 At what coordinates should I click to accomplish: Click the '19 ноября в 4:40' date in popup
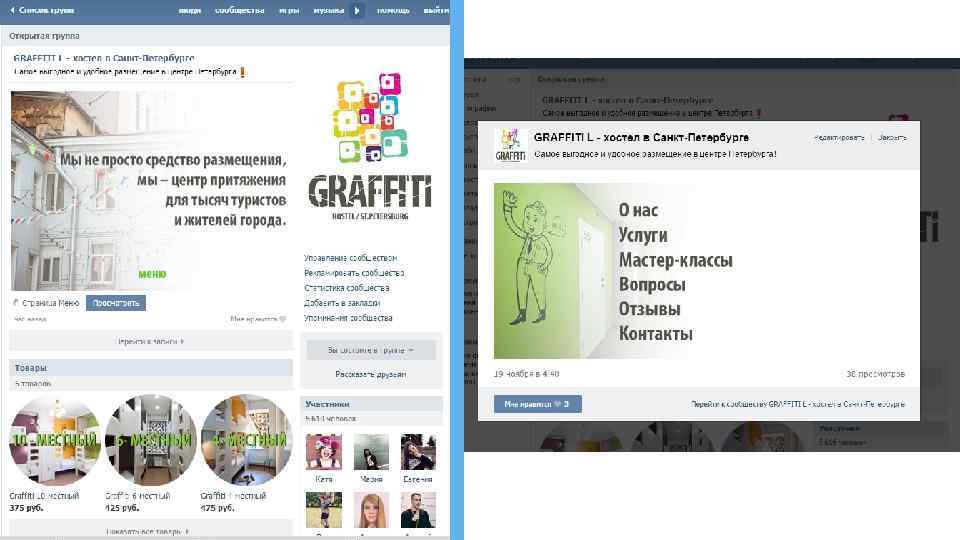(x=527, y=374)
